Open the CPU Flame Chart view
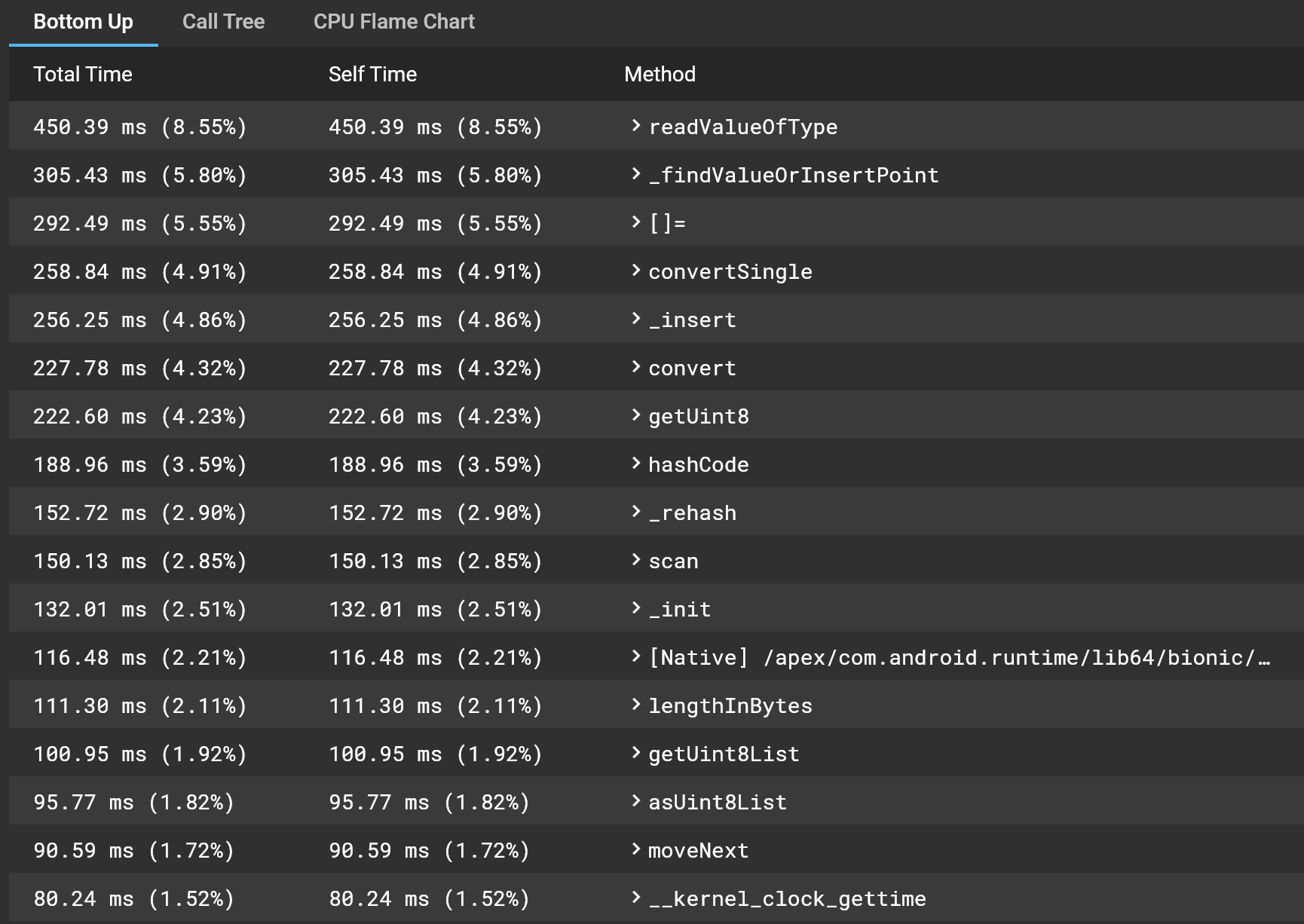This screenshot has height=924, width=1304. click(x=393, y=21)
